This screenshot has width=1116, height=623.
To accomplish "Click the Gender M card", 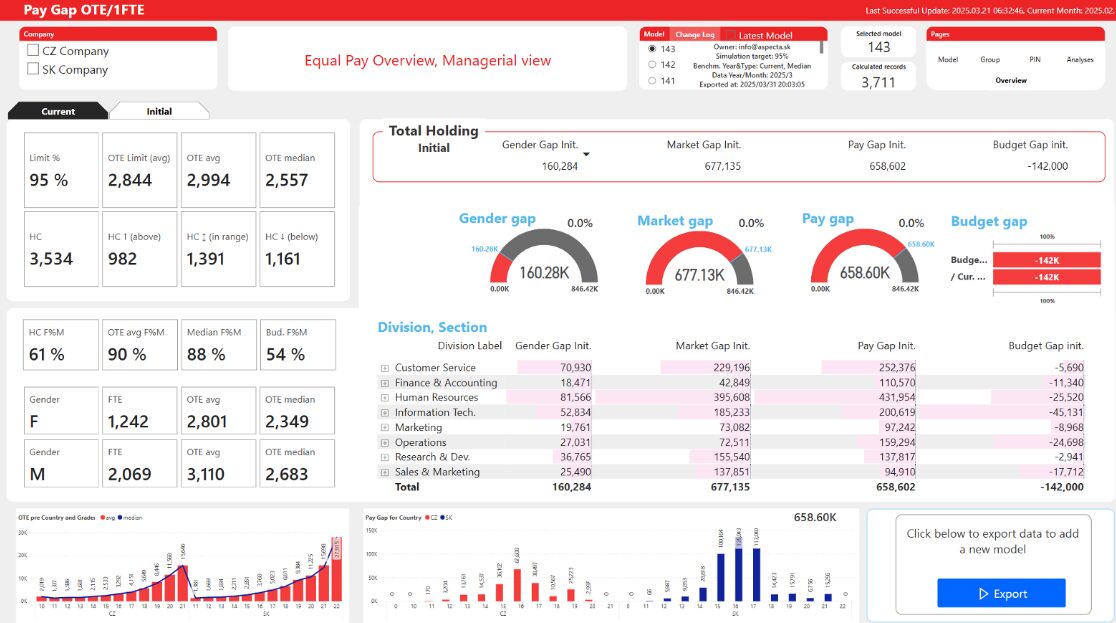I will point(61,464).
